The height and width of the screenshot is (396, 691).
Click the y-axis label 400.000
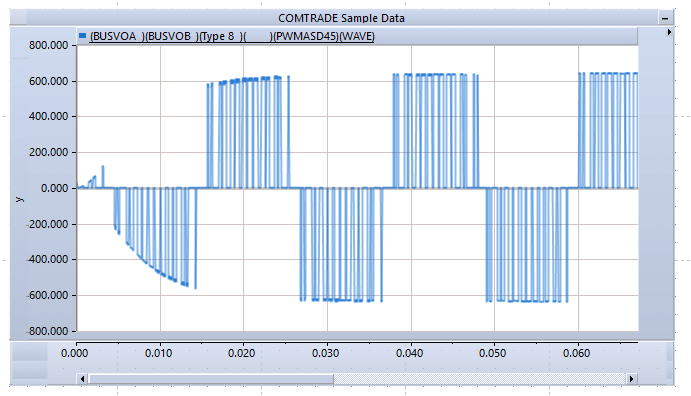tap(48, 117)
